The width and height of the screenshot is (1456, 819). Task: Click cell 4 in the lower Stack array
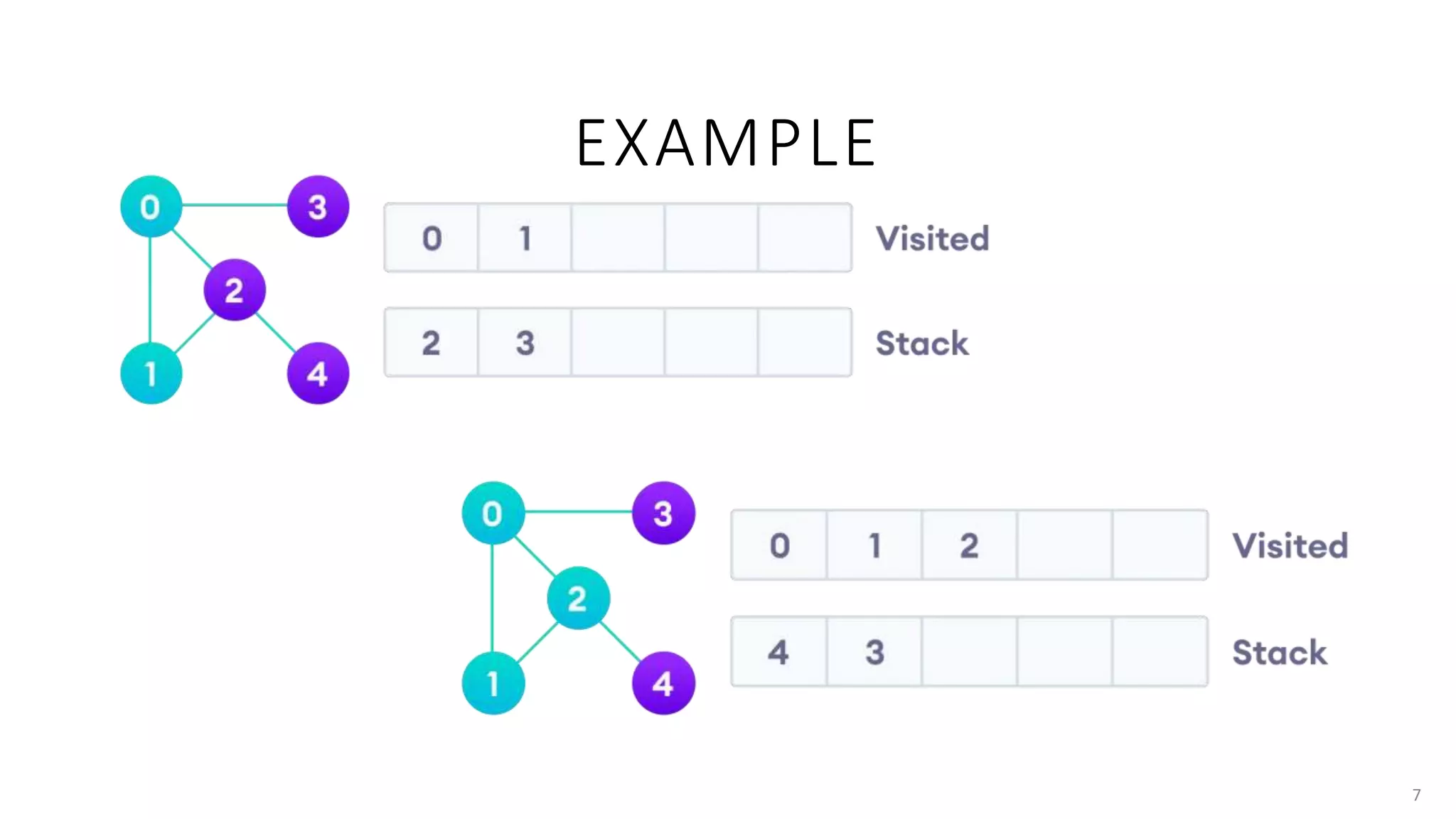point(778,652)
